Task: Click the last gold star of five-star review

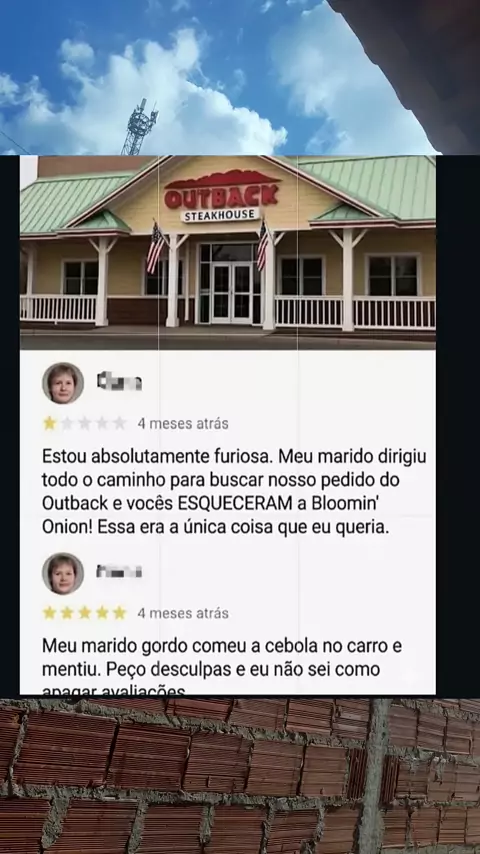Action: [119, 613]
